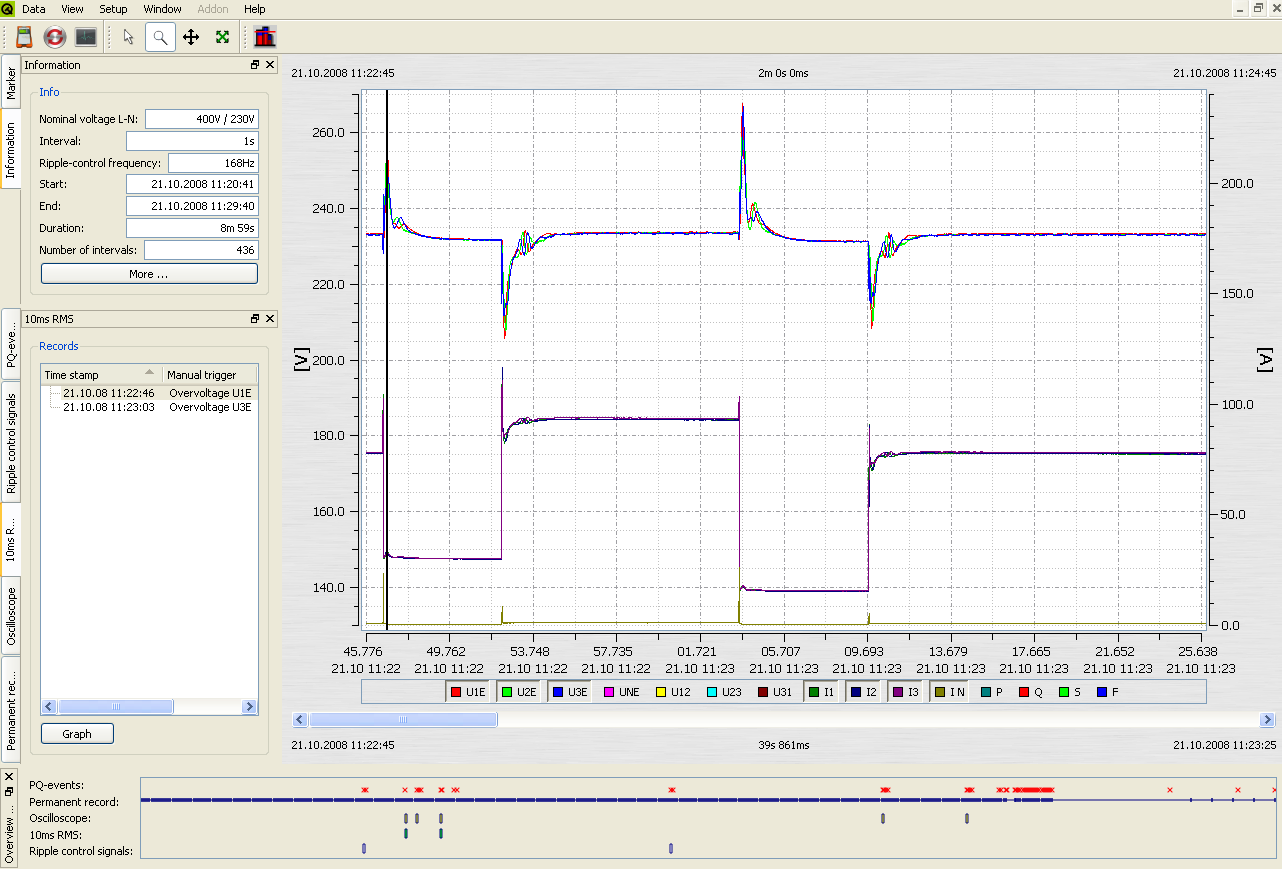Enable the Q reactive power channel
The width and height of the screenshot is (1282, 869).
click(1031, 692)
